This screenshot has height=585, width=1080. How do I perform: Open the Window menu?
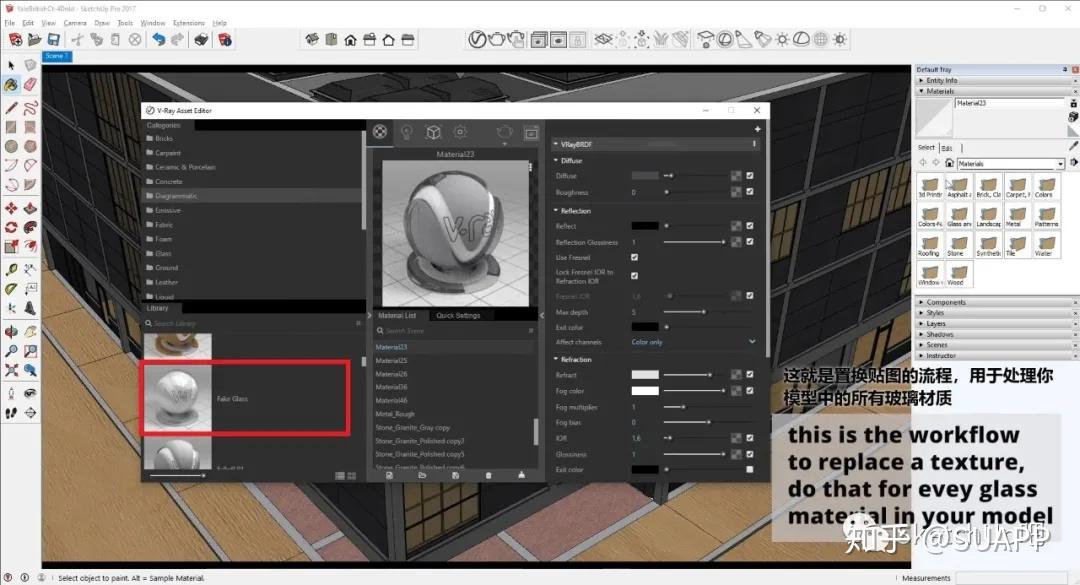pos(153,23)
